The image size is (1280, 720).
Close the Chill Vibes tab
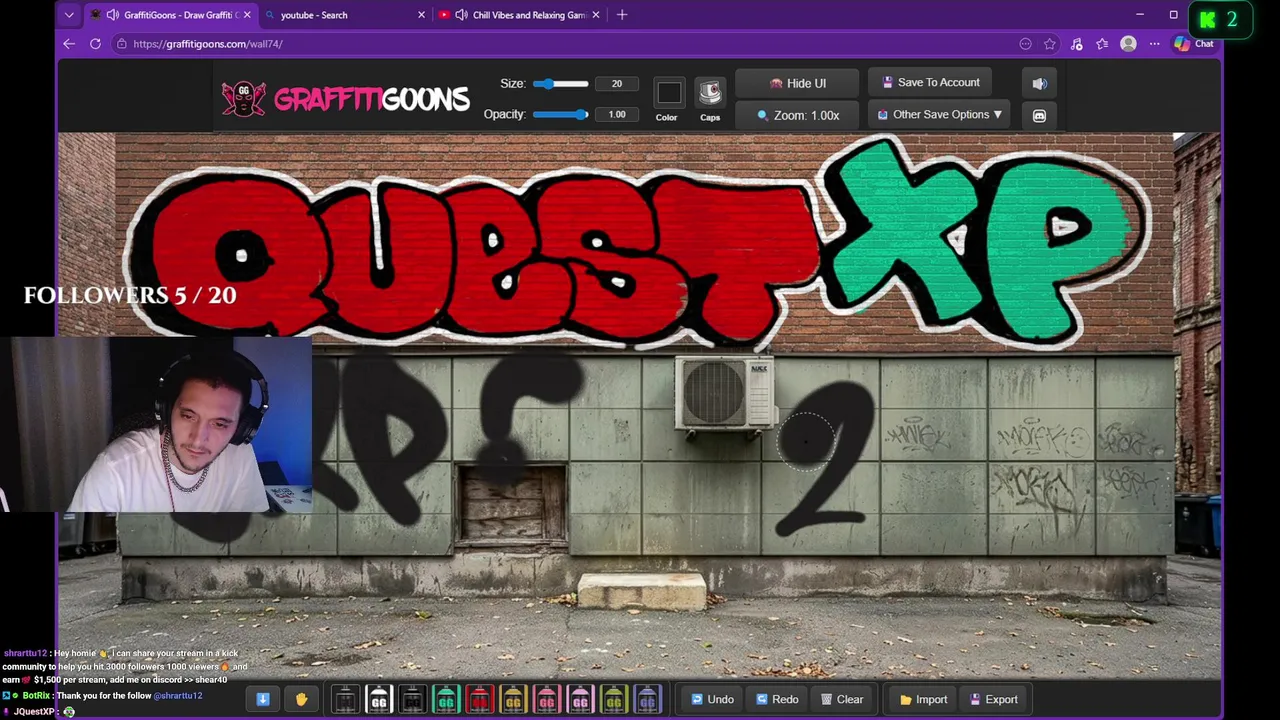(x=596, y=15)
